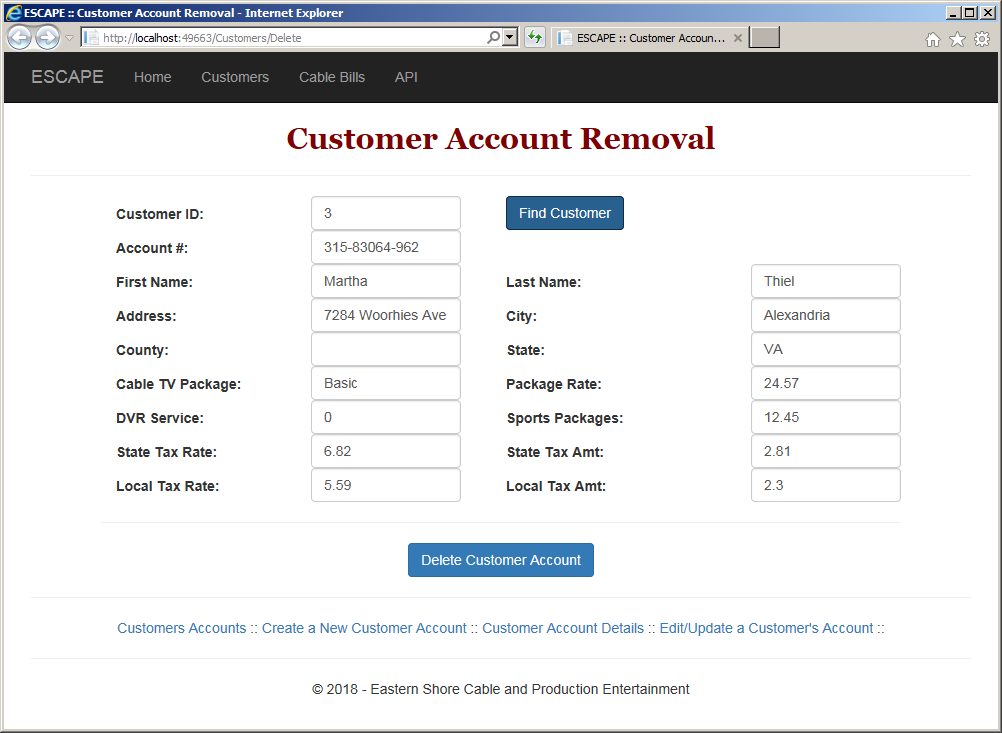Viewport: 1002px width, 733px height.
Task: Open Favorites star icon
Action: coord(957,40)
